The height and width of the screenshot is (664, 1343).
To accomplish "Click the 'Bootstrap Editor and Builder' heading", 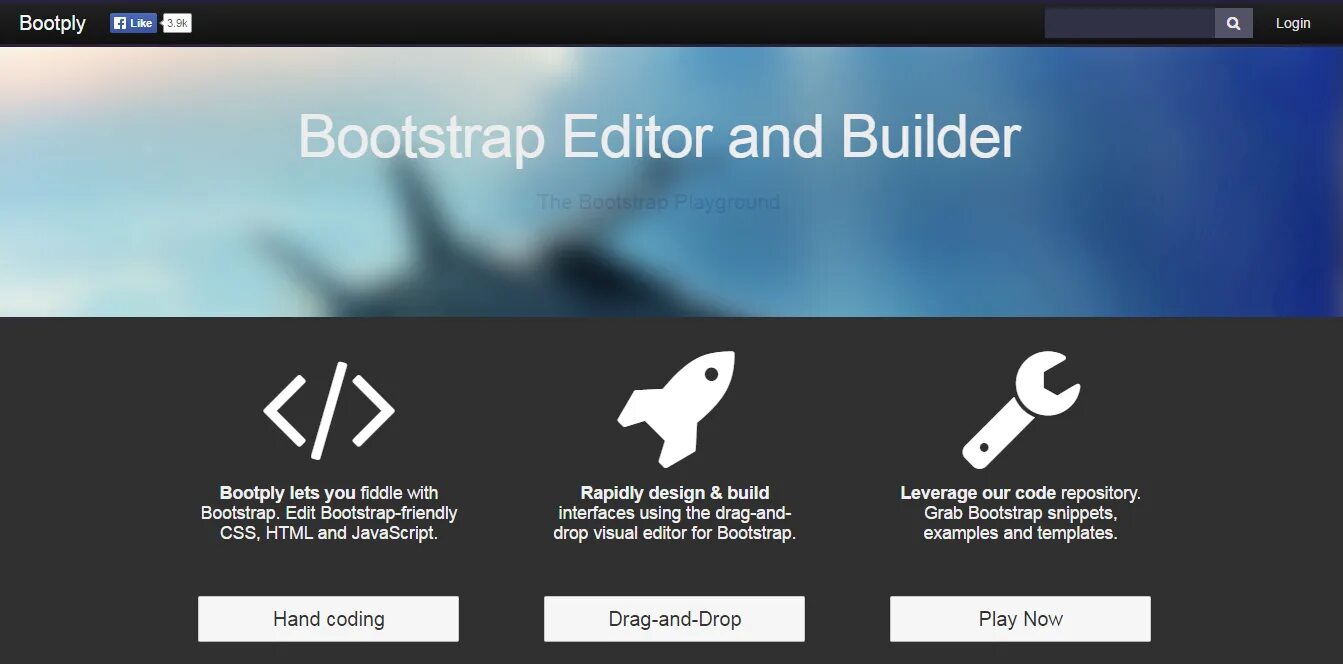I will click(x=659, y=137).
